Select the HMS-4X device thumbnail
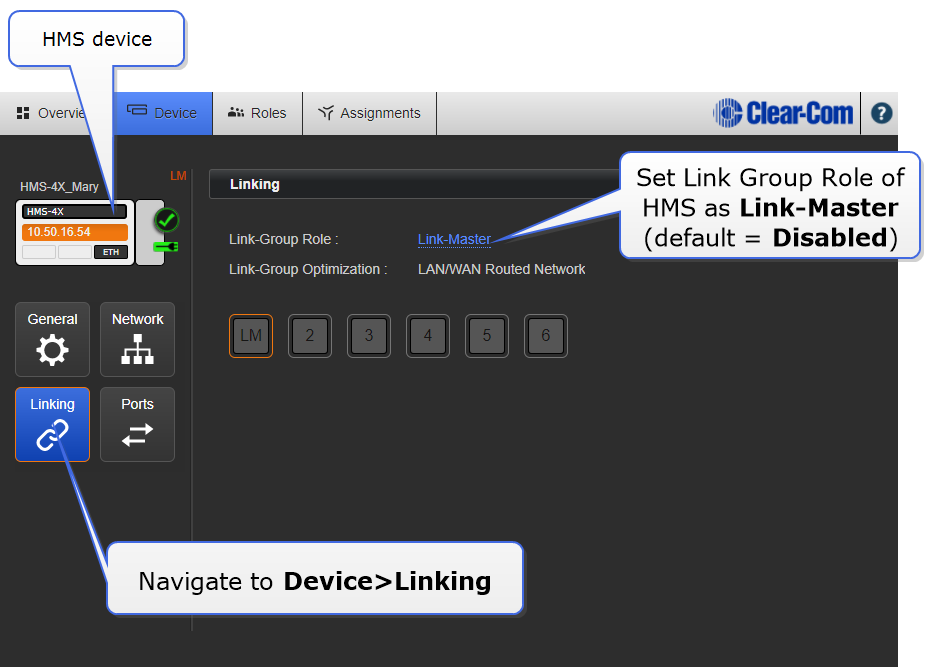936x667 pixels. (75, 233)
